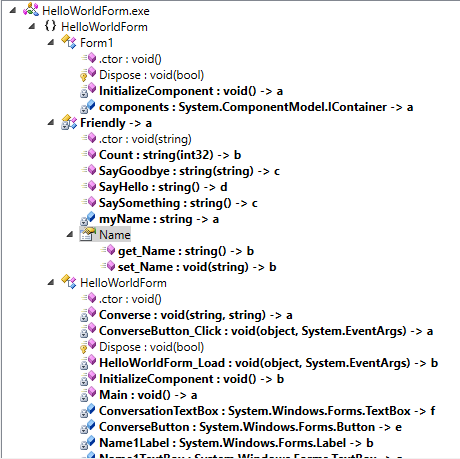This screenshot has width=460, height=459.
Task: Select the get_Name method item
Action: pyautogui.click(x=186, y=251)
